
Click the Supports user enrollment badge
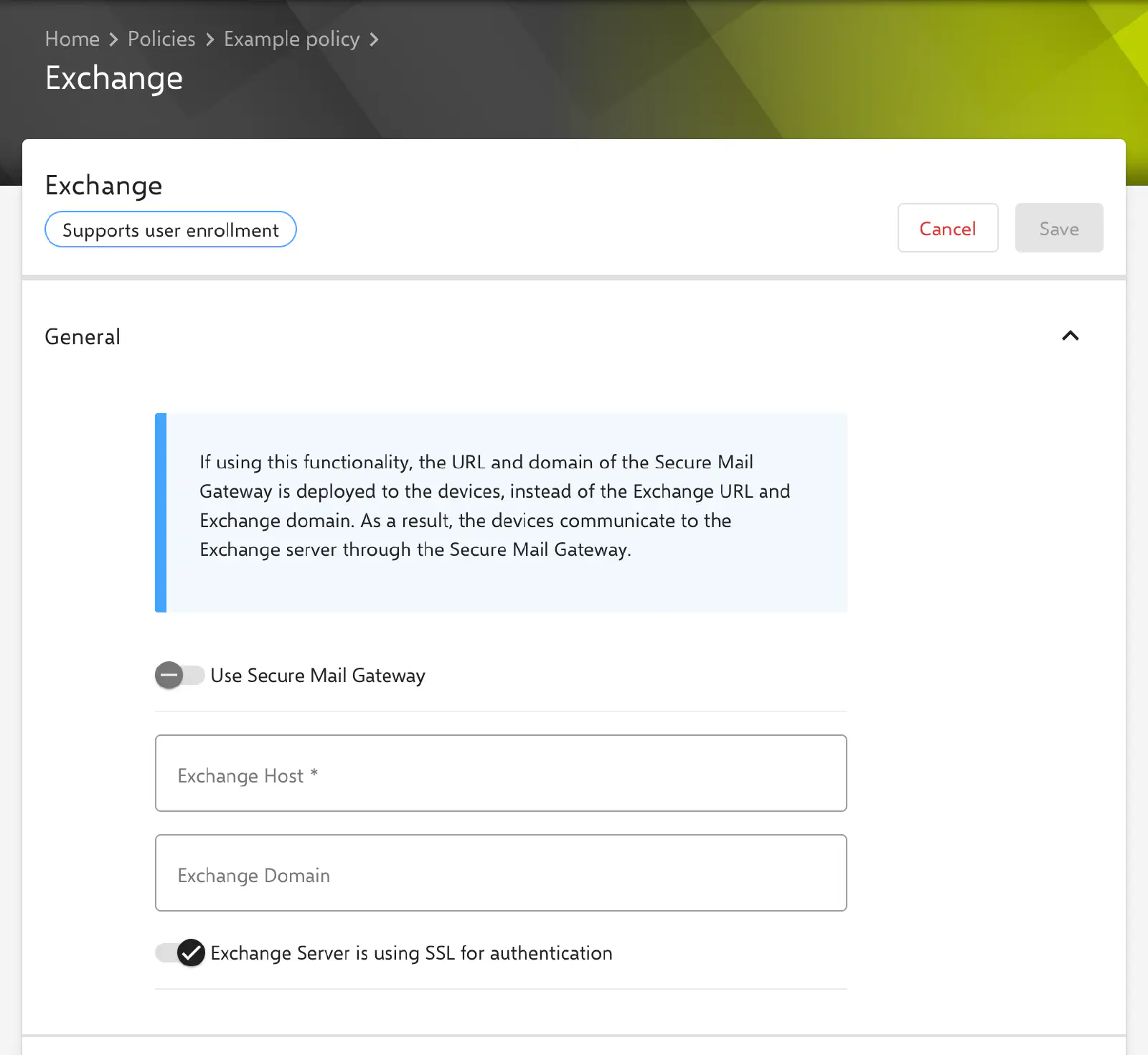pos(171,230)
